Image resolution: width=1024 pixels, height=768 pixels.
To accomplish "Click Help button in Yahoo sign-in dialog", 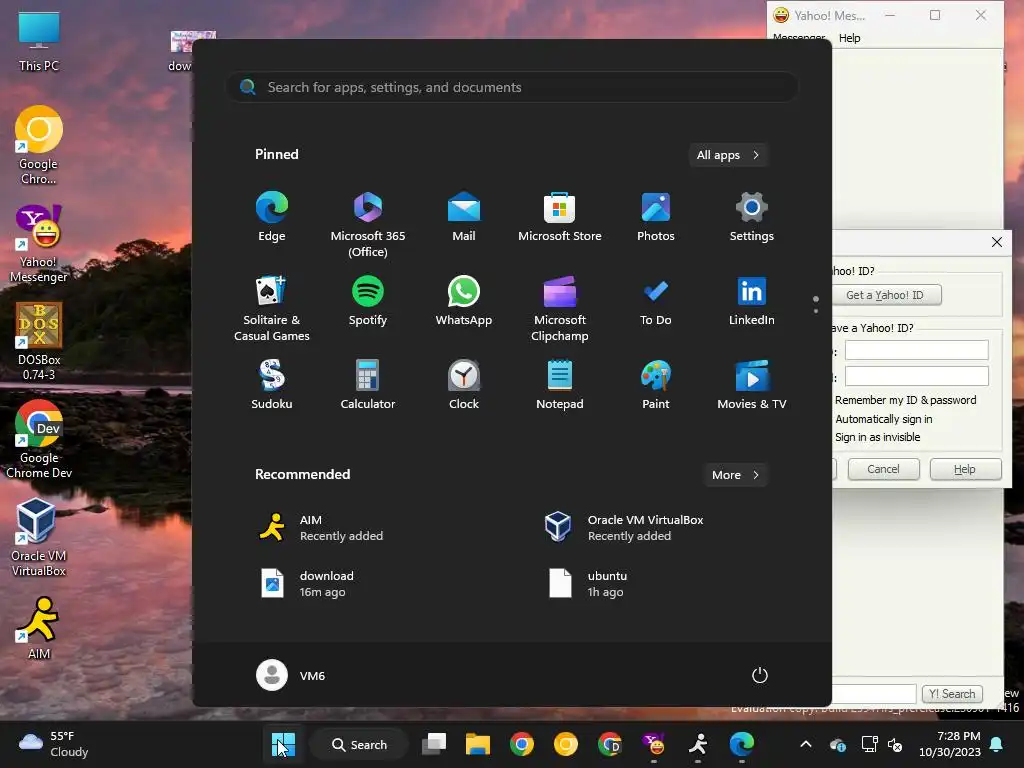I will coord(965,469).
